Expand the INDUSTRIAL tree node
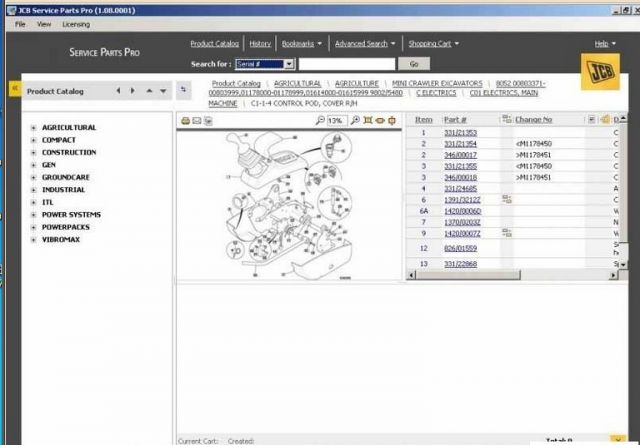 coord(33,190)
